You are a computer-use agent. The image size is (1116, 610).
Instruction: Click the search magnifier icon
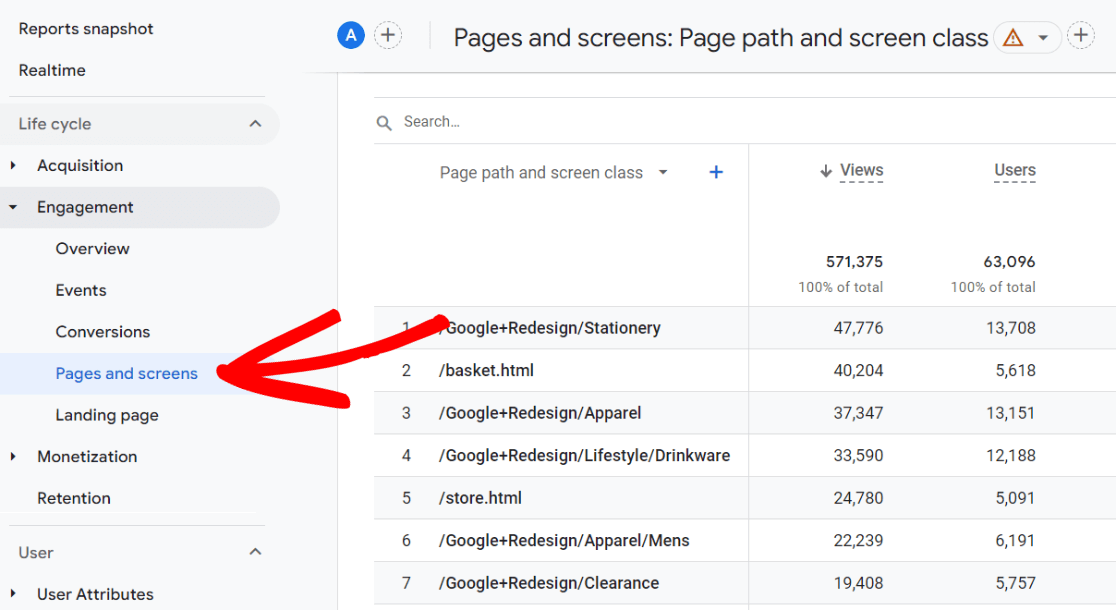[384, 121]
